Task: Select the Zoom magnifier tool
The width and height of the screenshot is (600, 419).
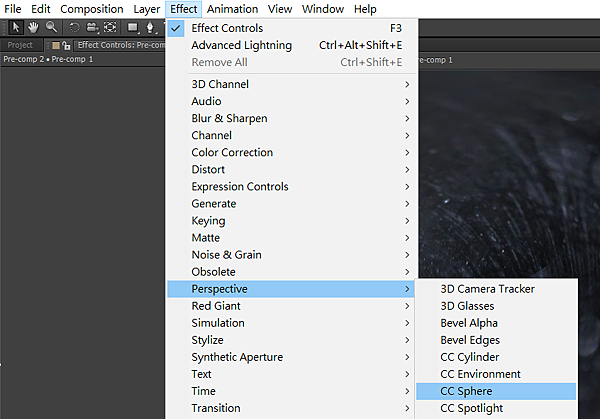Action: tap(51, 27)
